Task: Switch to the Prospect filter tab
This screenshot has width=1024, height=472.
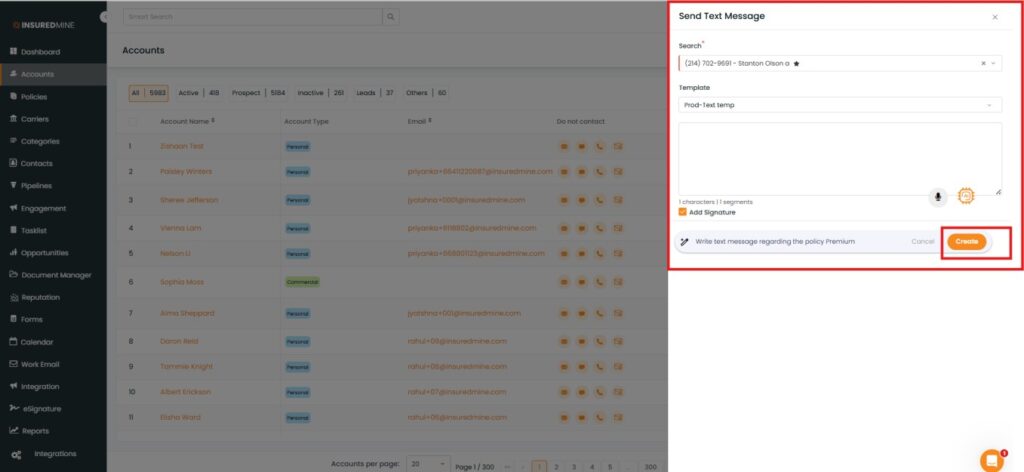Action: (246, 93)
